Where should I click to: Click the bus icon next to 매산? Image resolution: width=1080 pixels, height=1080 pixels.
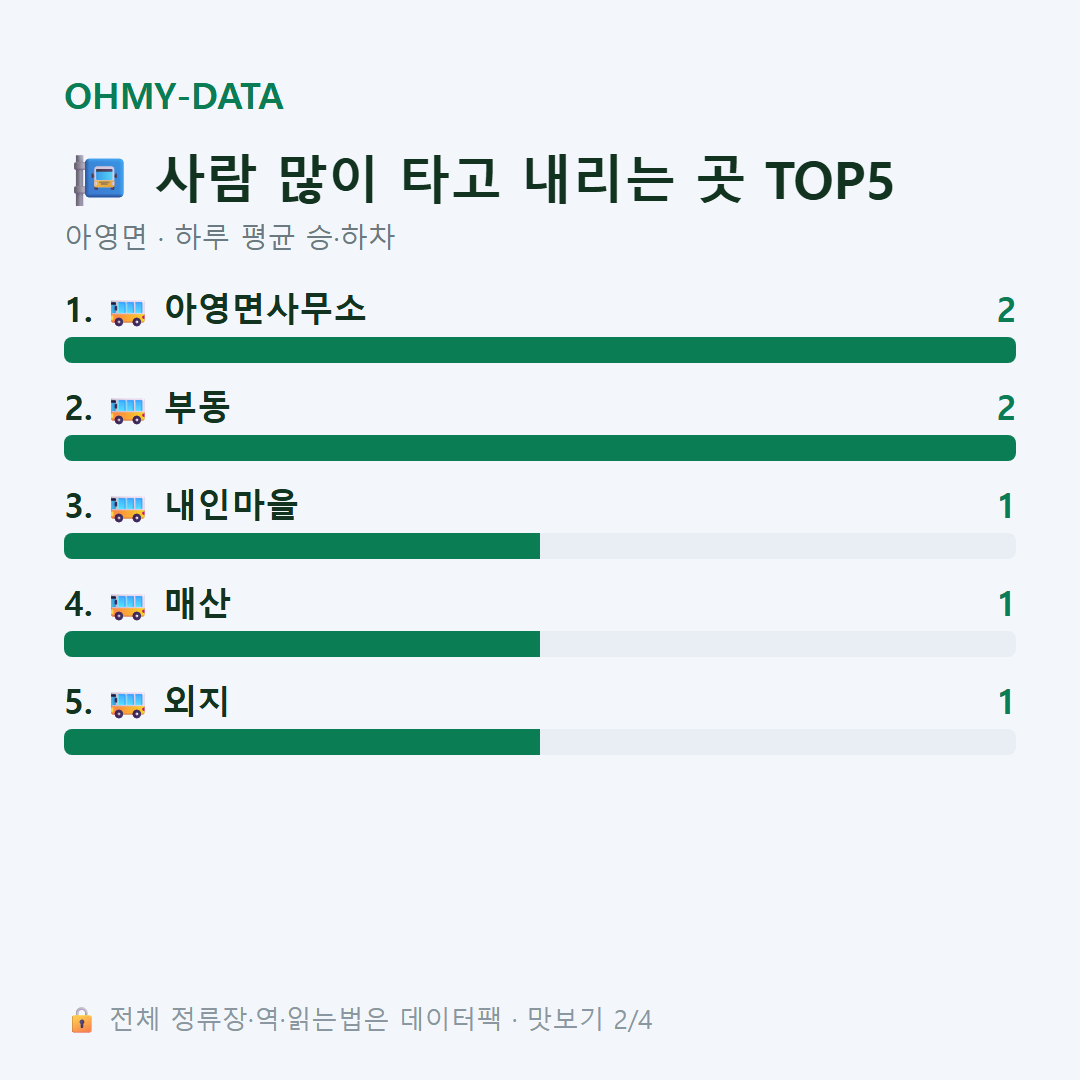(x=127, y=605)
